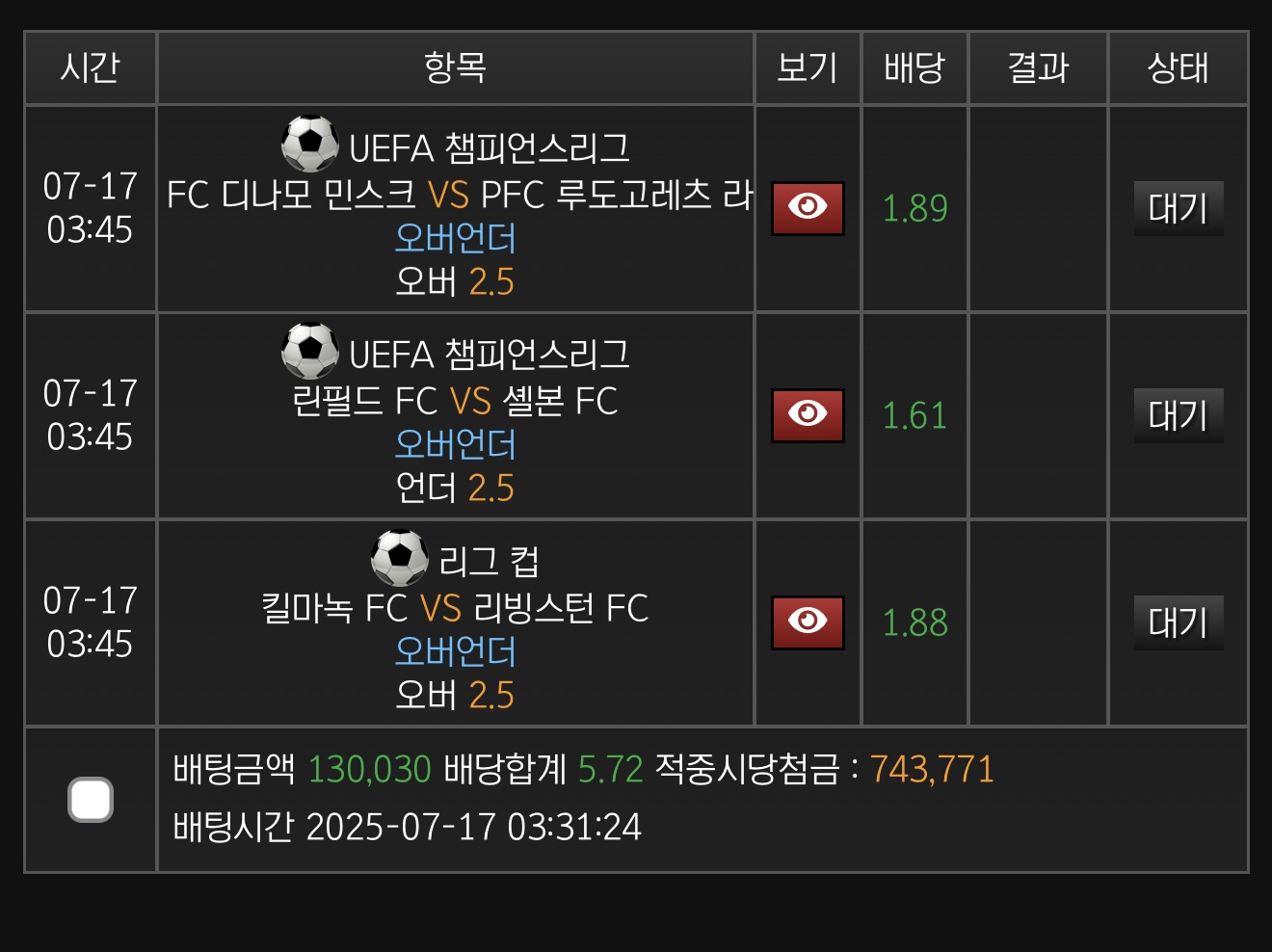Click the 시간 column header
Viewport: 1272px width, 952px height.
90,67
